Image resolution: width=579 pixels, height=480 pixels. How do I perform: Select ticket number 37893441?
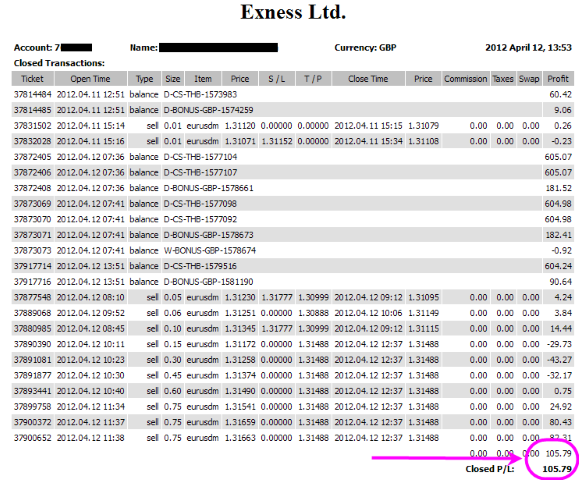[32, 391]
